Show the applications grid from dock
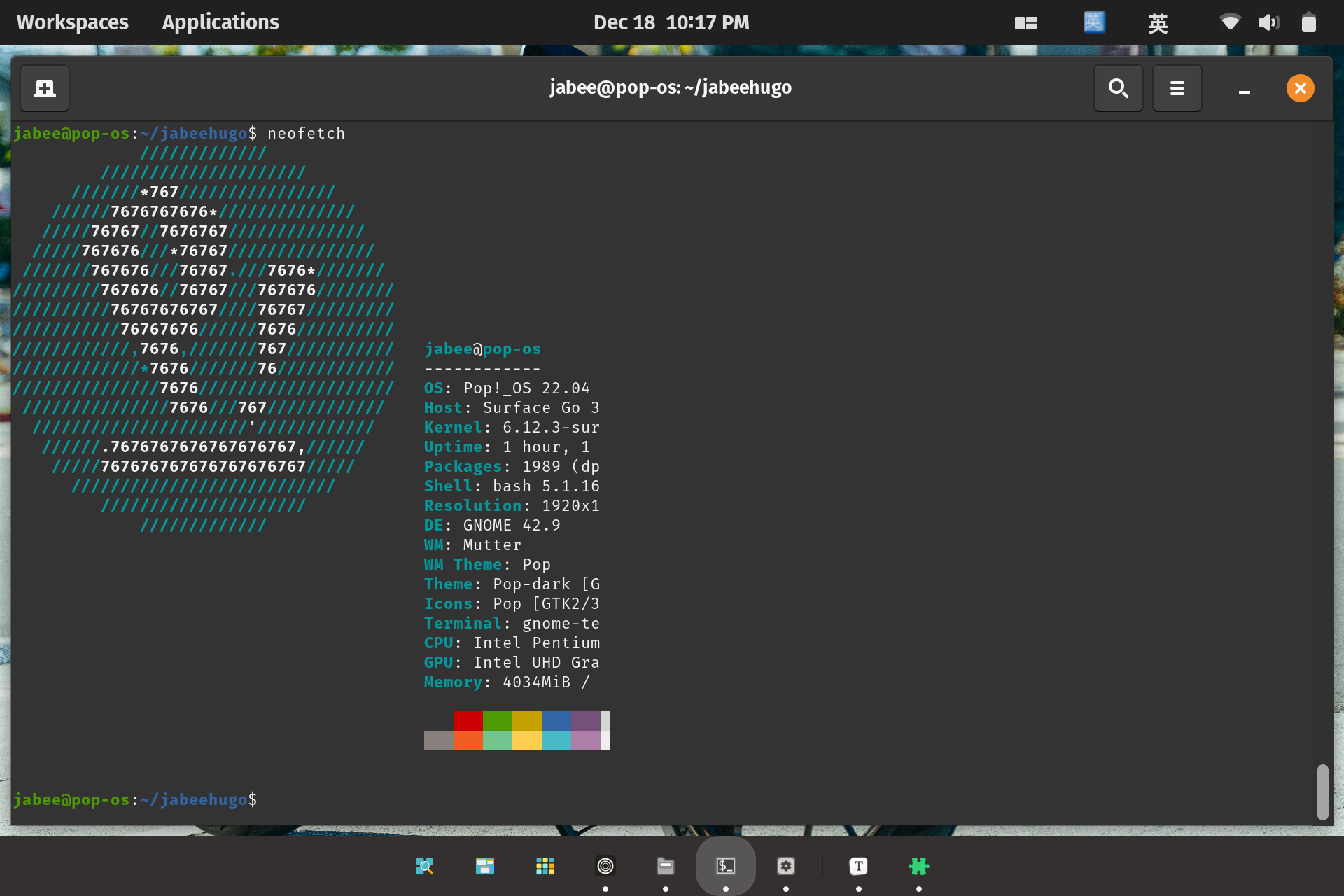Image resolution: width=1344 pixels, height=896 pixels. (545, 866)
